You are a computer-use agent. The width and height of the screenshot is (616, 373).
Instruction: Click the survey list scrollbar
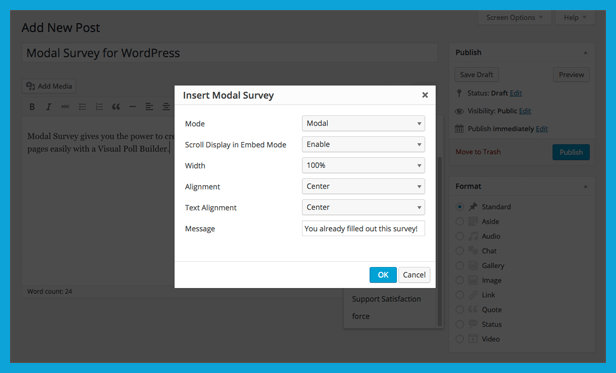coord(440,241)
